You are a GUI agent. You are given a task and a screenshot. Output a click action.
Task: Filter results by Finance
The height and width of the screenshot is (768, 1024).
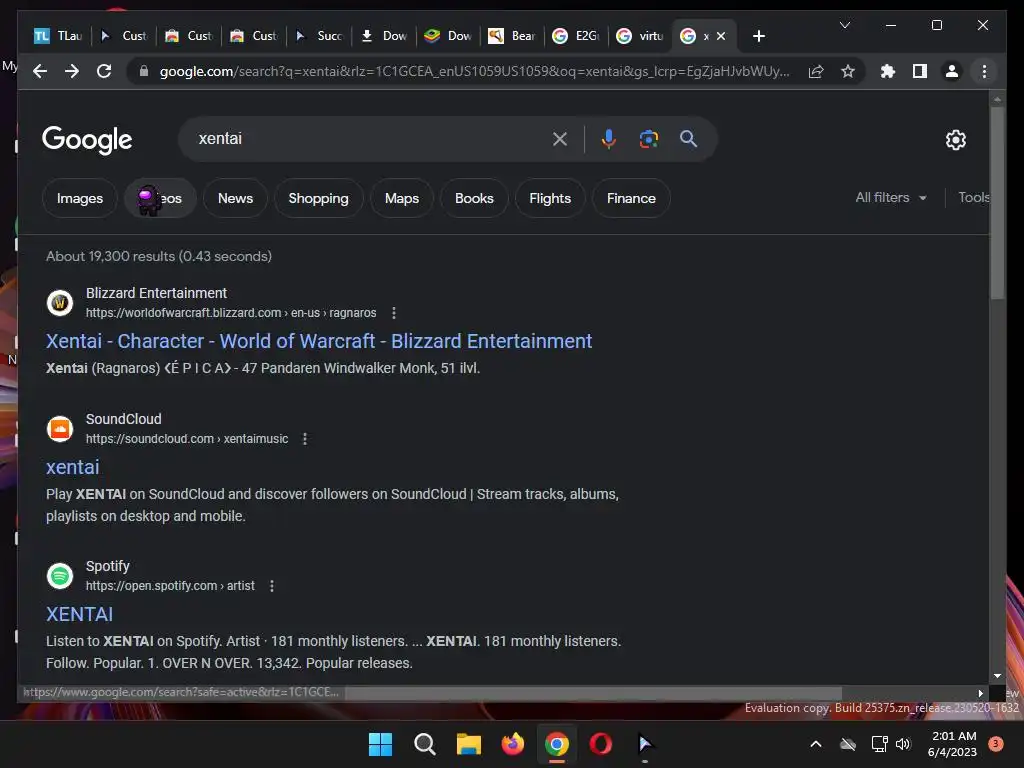[x=631, y=198]
